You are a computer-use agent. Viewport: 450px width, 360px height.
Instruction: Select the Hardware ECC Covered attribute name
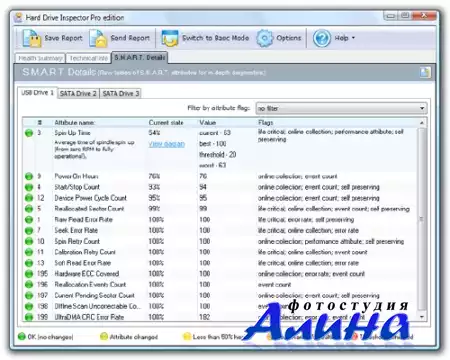click(x=87, y=274)
